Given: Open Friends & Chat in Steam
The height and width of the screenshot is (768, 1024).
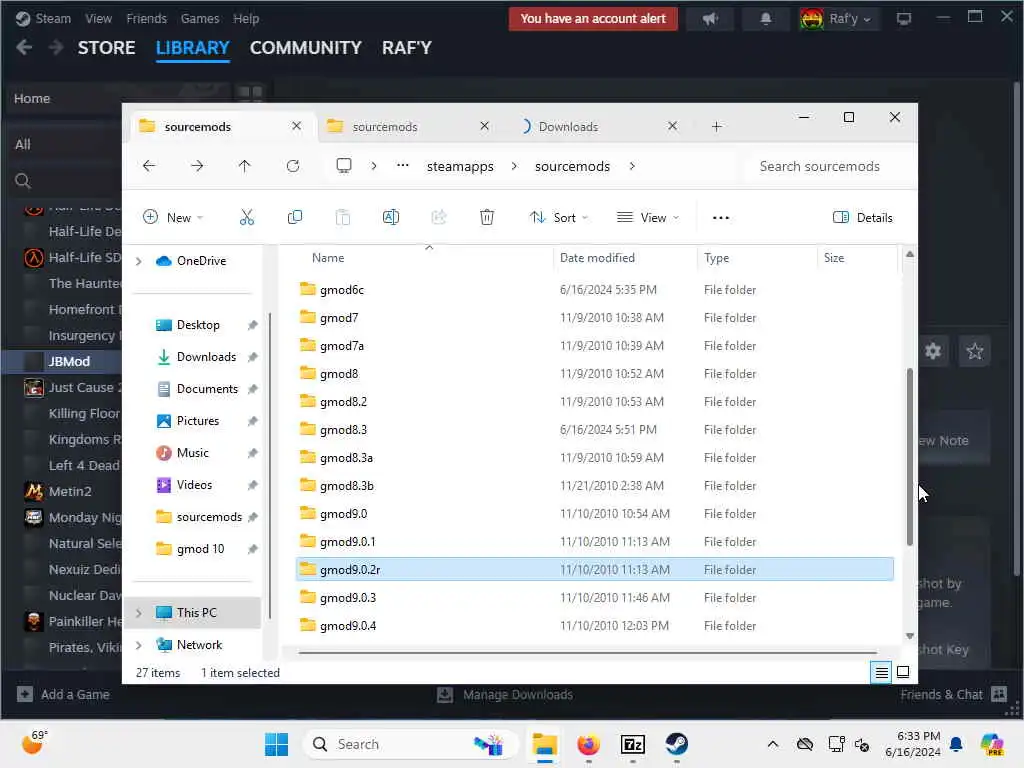Looking at the screenshot, I should pyautogui.click(x=953, y=695).
